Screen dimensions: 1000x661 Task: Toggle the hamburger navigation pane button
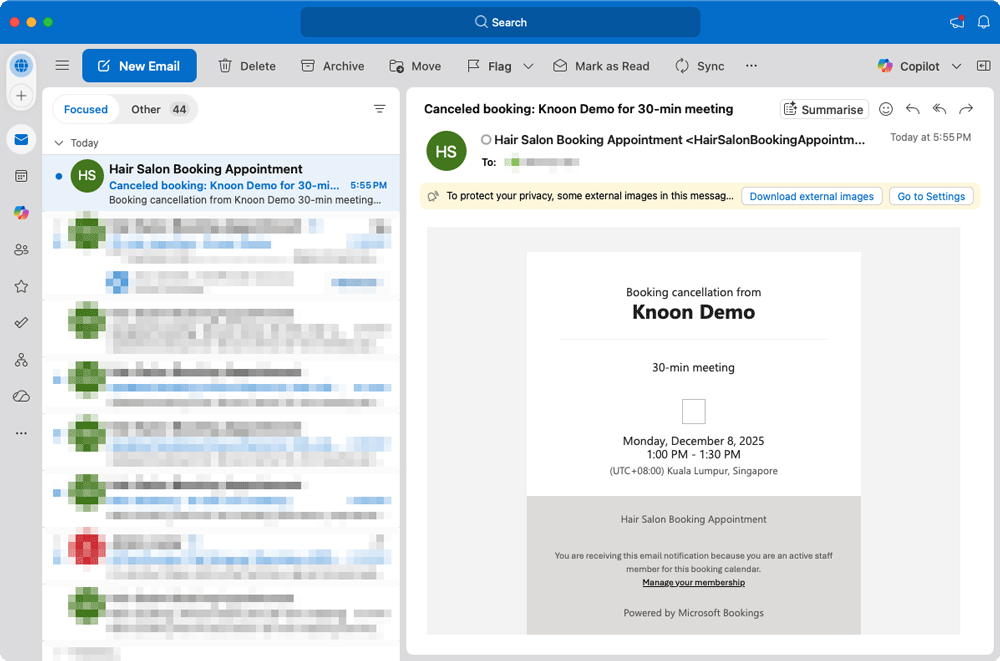[62, 66]
